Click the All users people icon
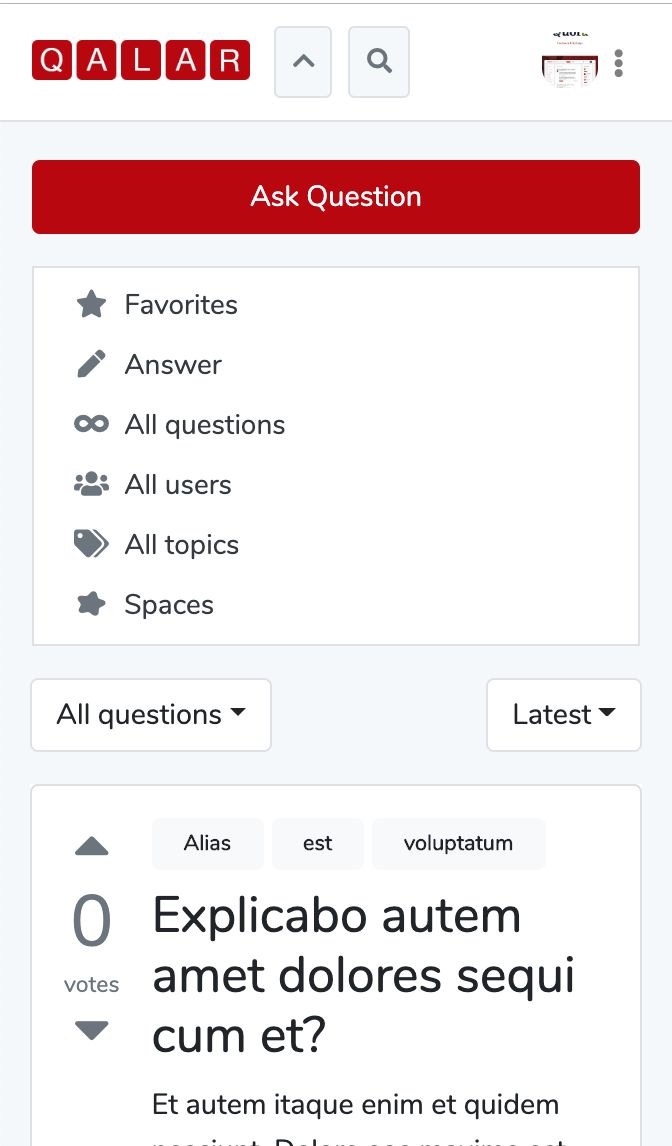Viewport: 672px width, 1146px height. [x=91, y=485]
